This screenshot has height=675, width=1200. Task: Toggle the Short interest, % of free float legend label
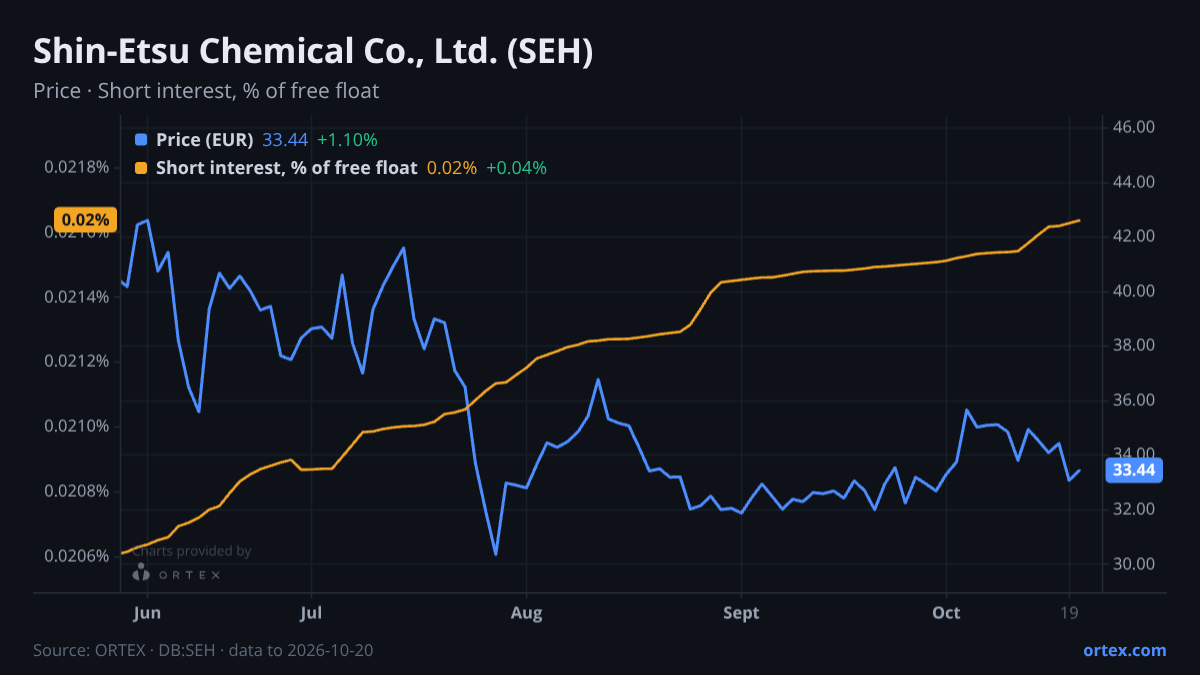tap(286, 168)
